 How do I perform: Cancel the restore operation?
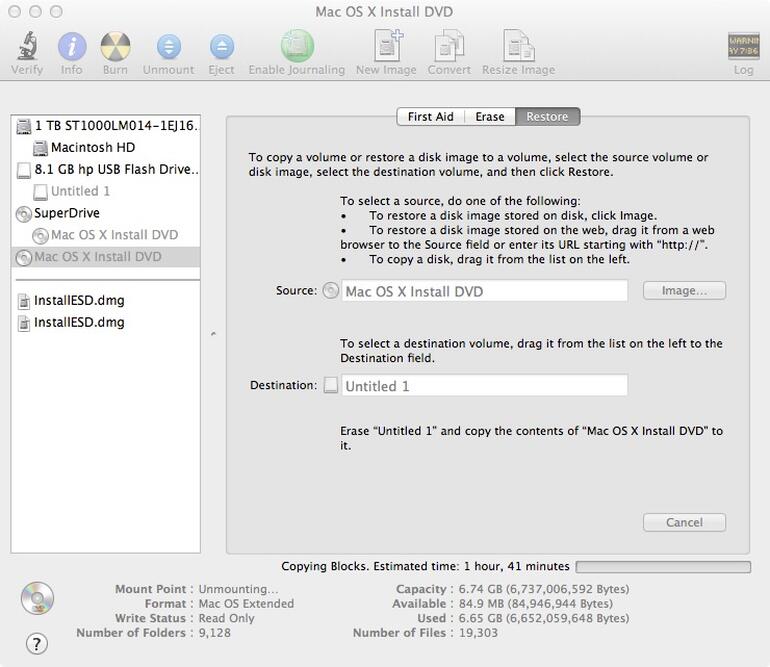684,523
